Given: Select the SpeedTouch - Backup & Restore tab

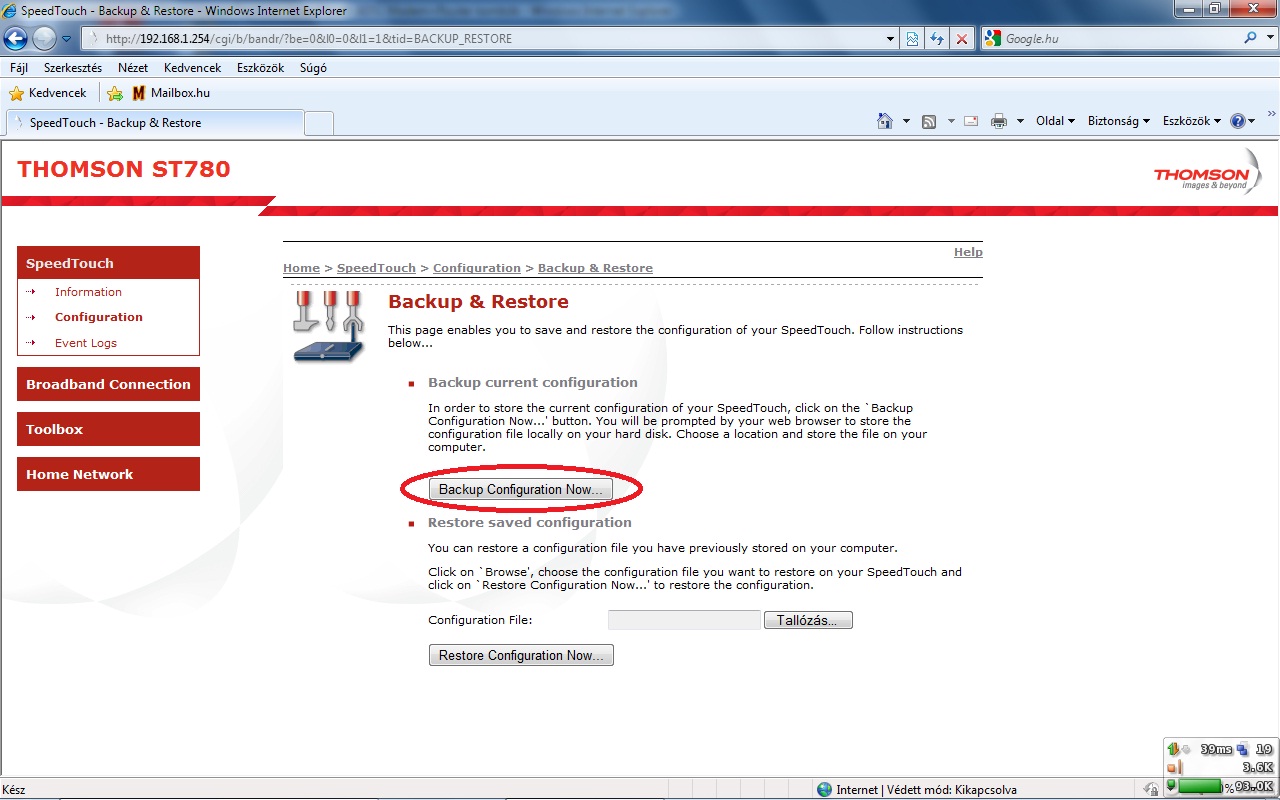Looking at the screenshot, I should [x=155, y=123].
